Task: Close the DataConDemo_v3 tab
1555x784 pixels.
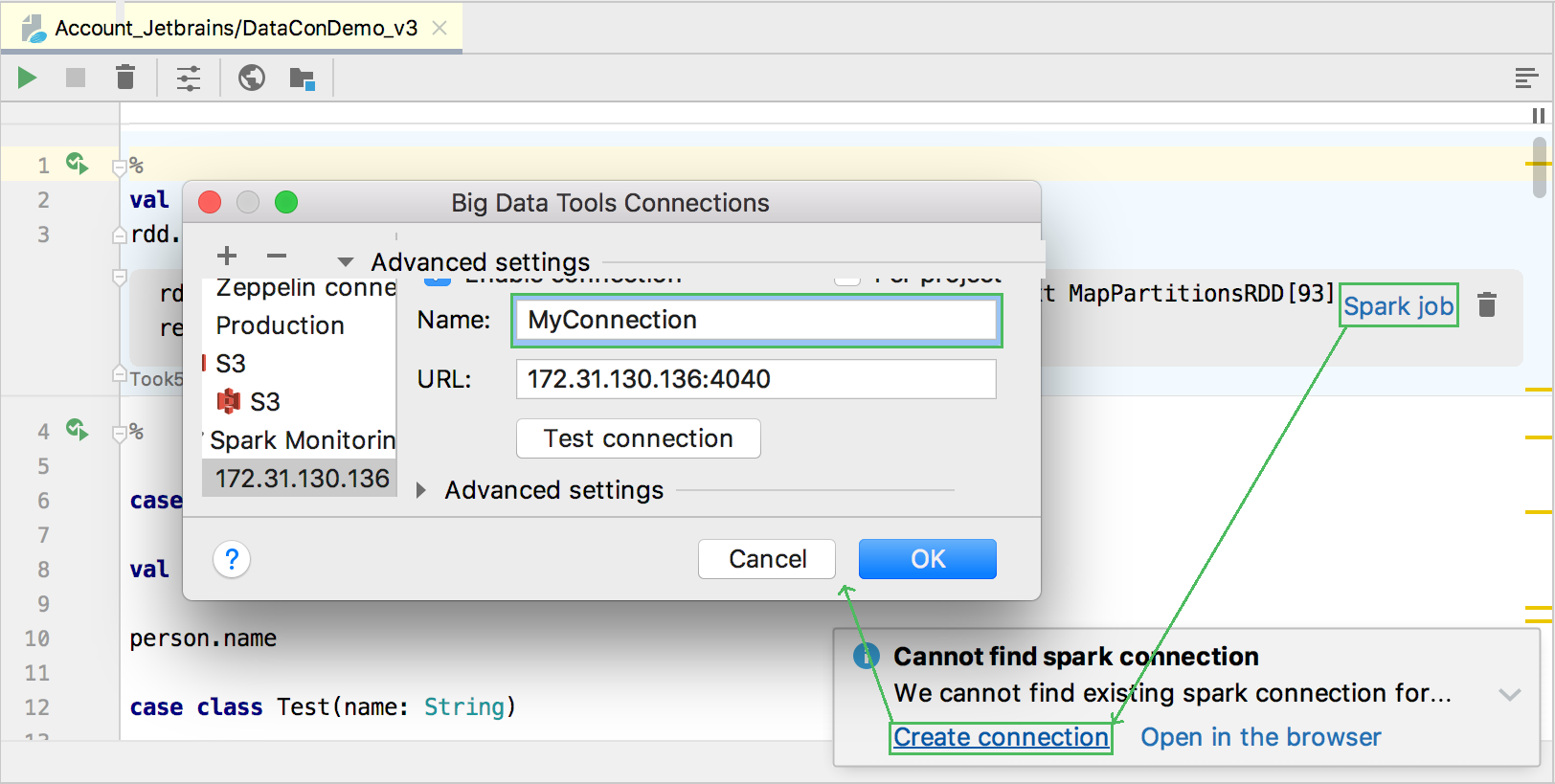Action: click(x=439, y=28)
